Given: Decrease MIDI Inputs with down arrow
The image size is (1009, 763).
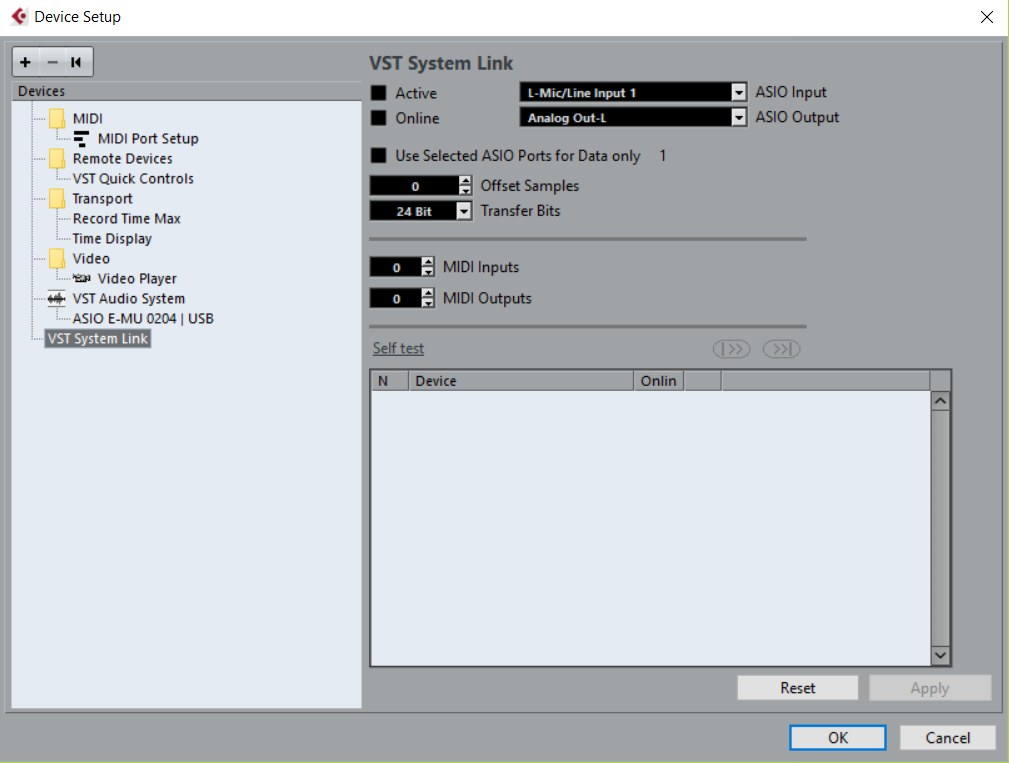Looking at the screenshot, I should [x=428, y=271].
